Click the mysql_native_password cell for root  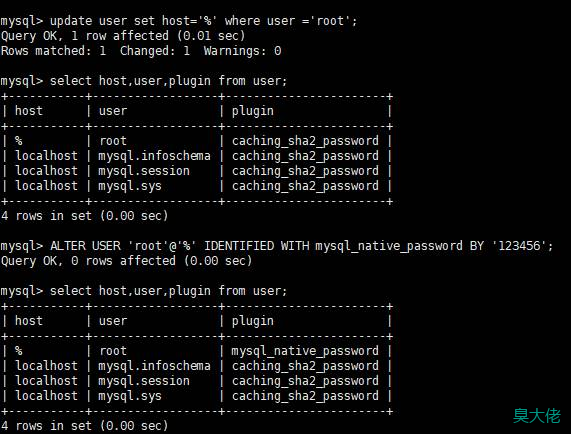click(x=305, y=351)
